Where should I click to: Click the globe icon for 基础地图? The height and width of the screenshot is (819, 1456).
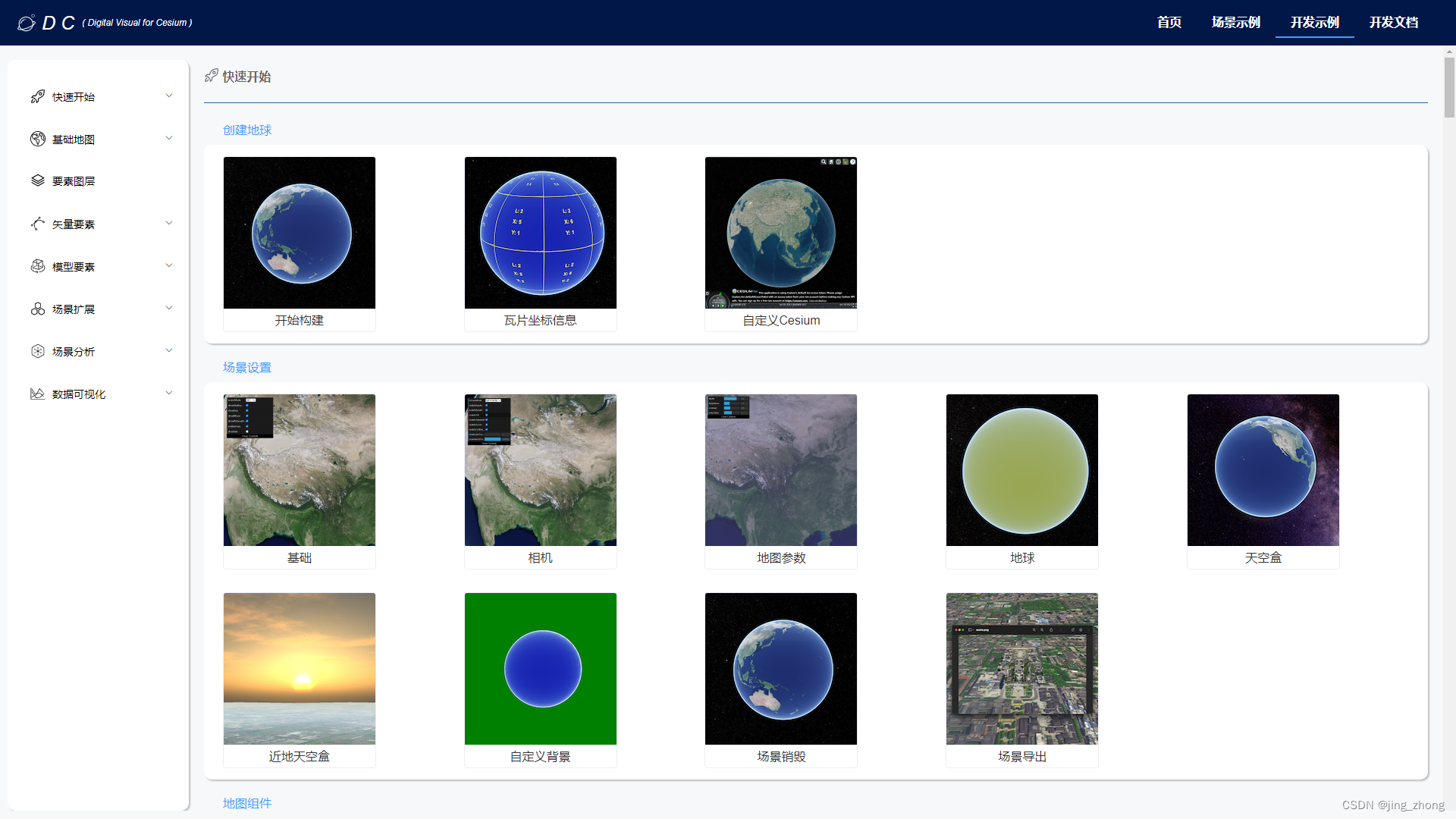pyautogui.click(x=38, y=139)
